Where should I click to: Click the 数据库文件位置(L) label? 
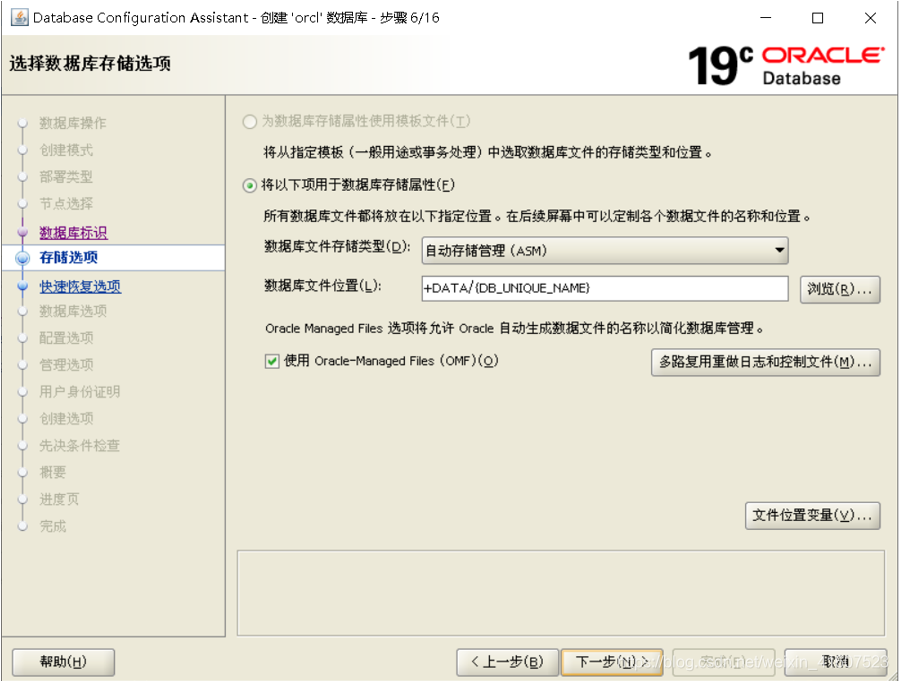[x=322, y=285]
